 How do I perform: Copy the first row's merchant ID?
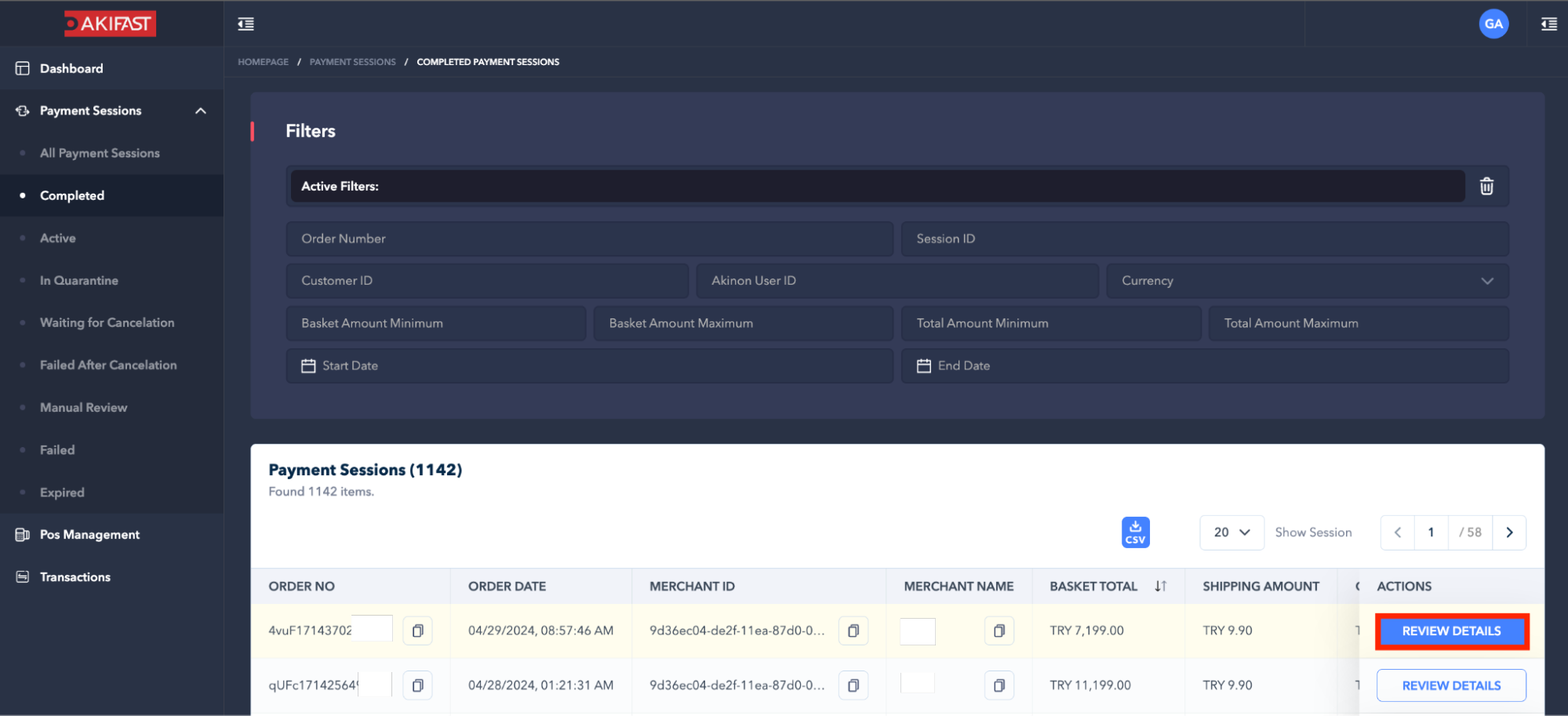pyautogui.click(x=853, y=631)
